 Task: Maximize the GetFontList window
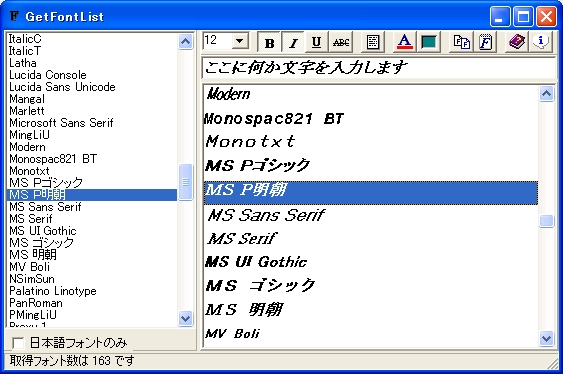tap(523, 17)
